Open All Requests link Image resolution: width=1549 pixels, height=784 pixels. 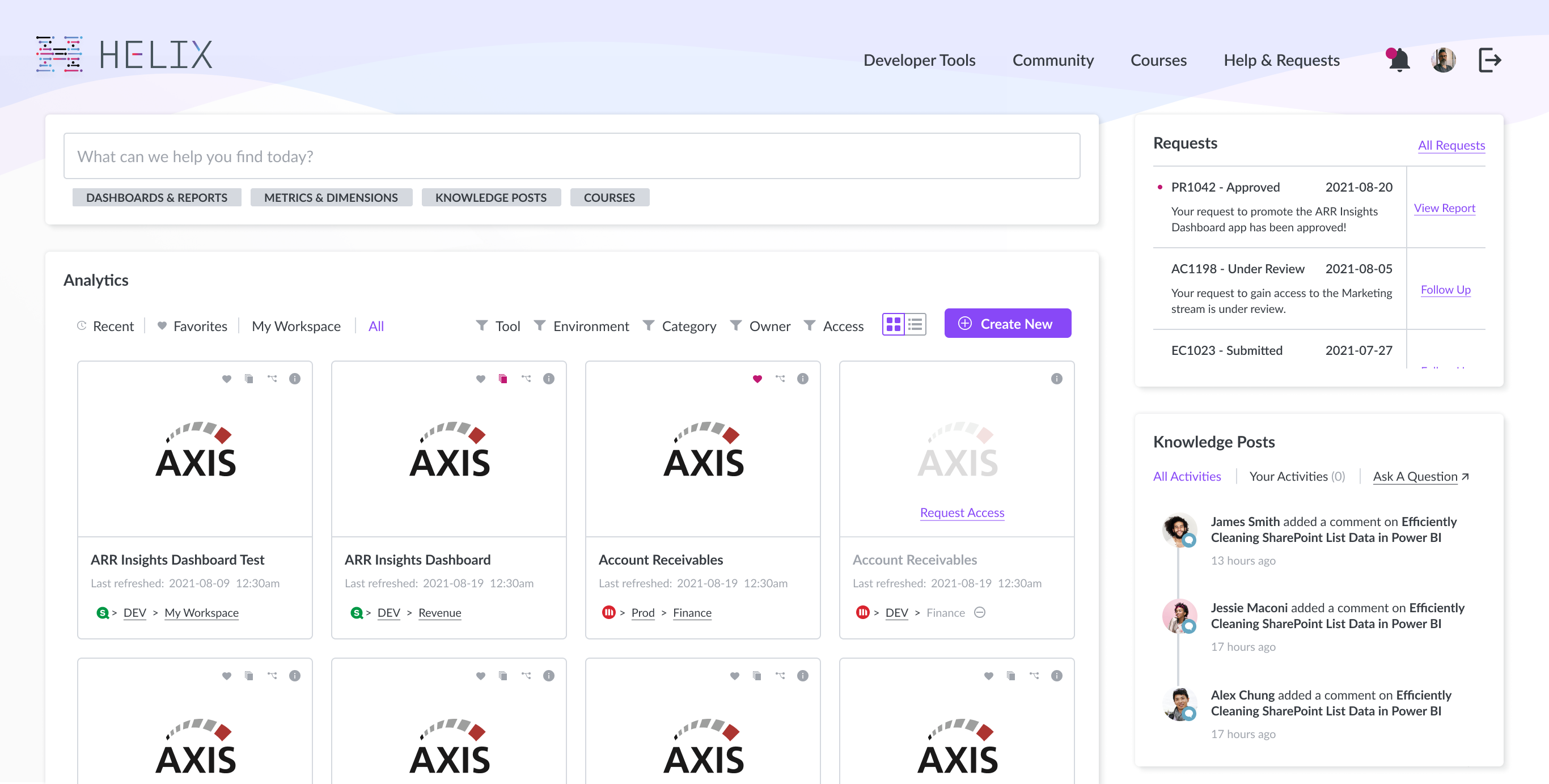pyautogui.click(x=1450, y=146)
